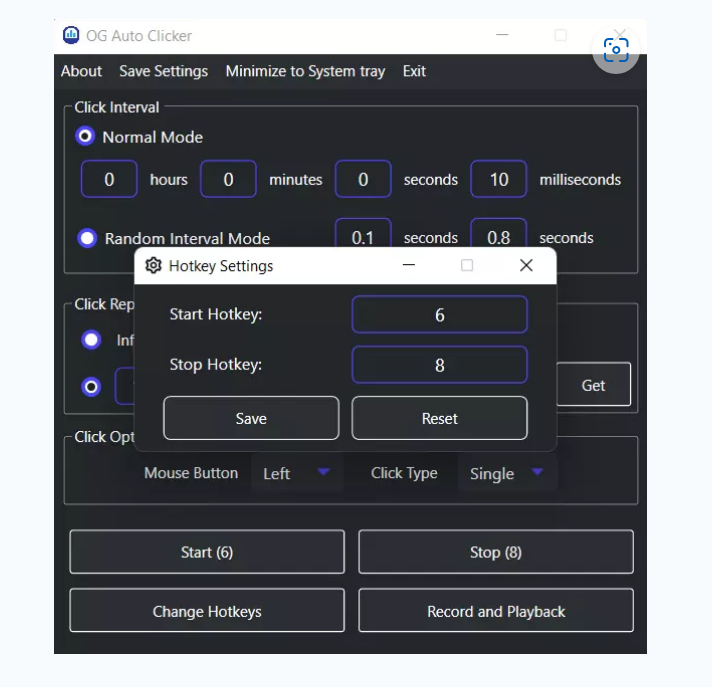This screenshot has width=712, height=687.
Task: Click the Start Hotkey field
Action: [440, 314]
